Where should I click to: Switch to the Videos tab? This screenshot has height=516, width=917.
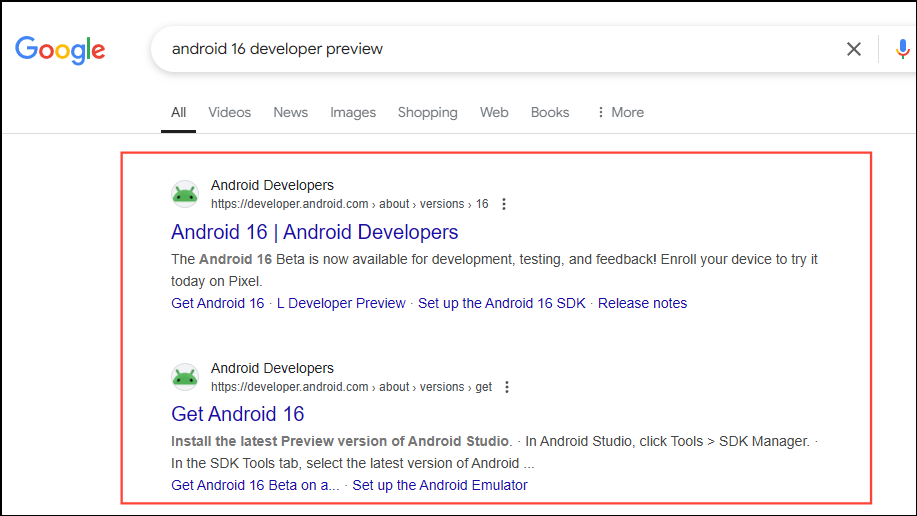[229, 112]
